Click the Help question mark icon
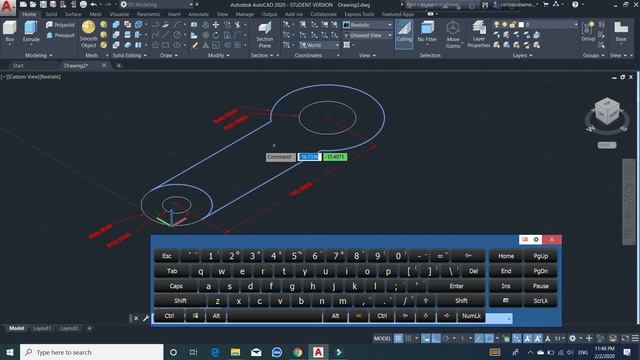The width and height of the screenshot is (640, 360). click(575, 4)
